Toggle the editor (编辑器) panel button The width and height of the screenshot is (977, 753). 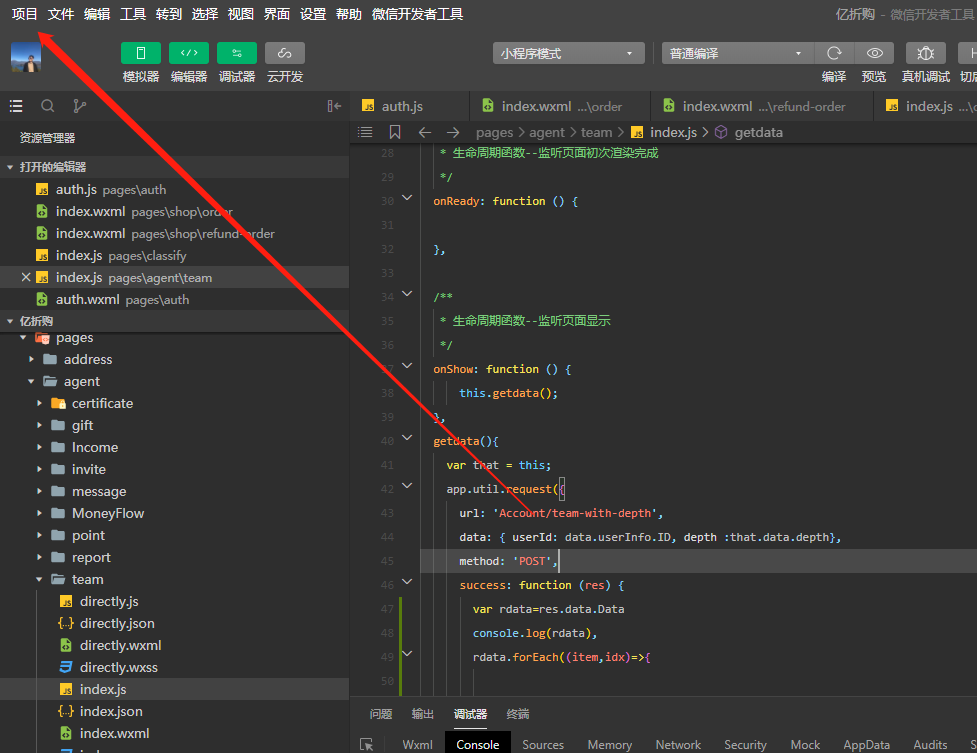pyautogui.click(x=189, y=53)
